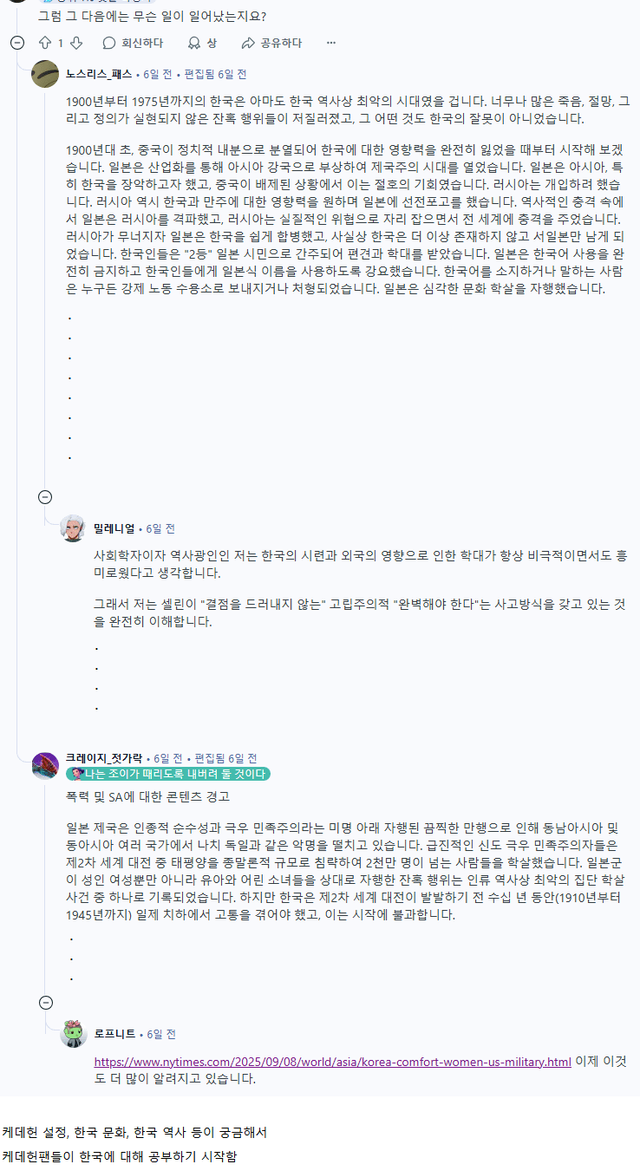
Task: Click the 회신하다 reply button
Action: tap(132, 43)
